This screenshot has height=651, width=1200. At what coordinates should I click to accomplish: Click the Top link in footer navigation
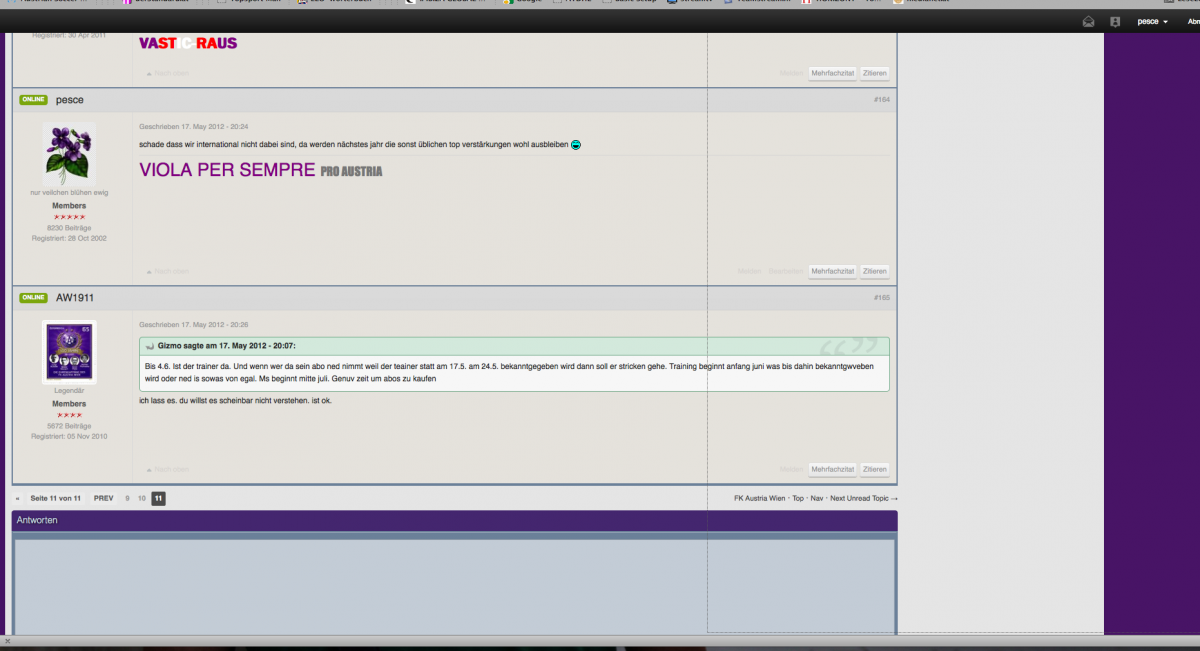tap(798, 498)
